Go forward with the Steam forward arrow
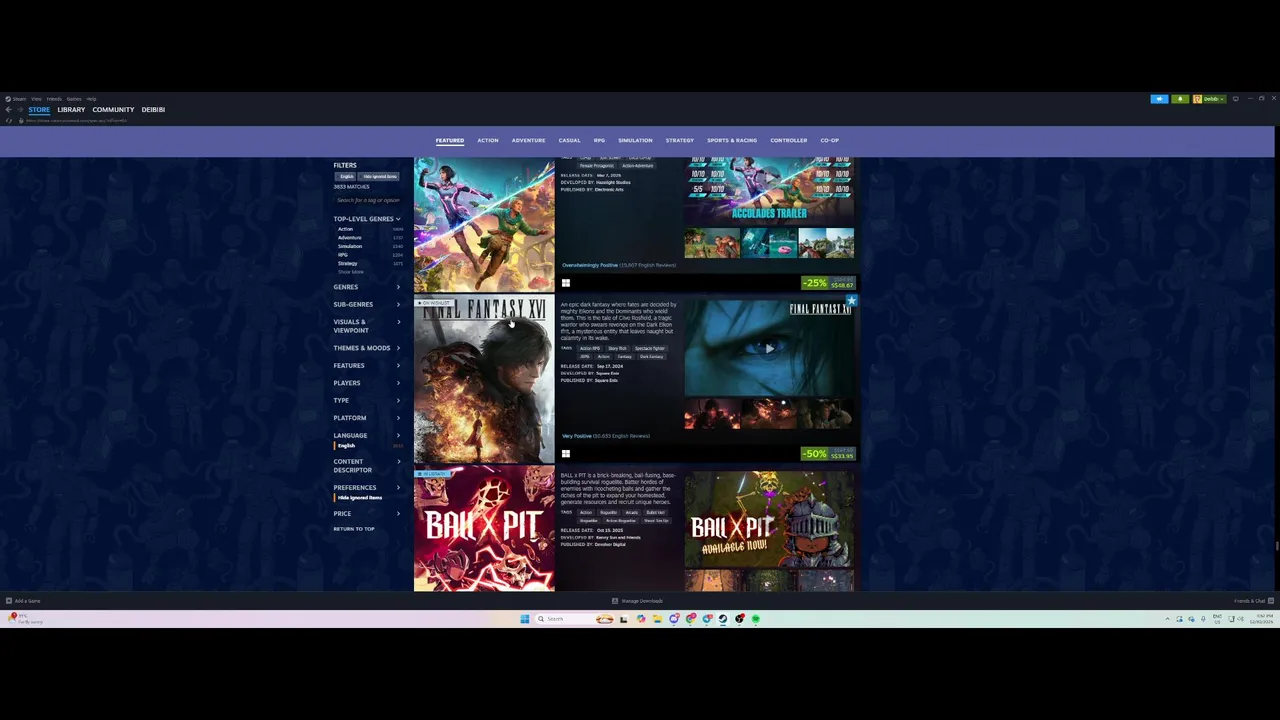The width and height of the screenshot is (1280, 720). 20,110
